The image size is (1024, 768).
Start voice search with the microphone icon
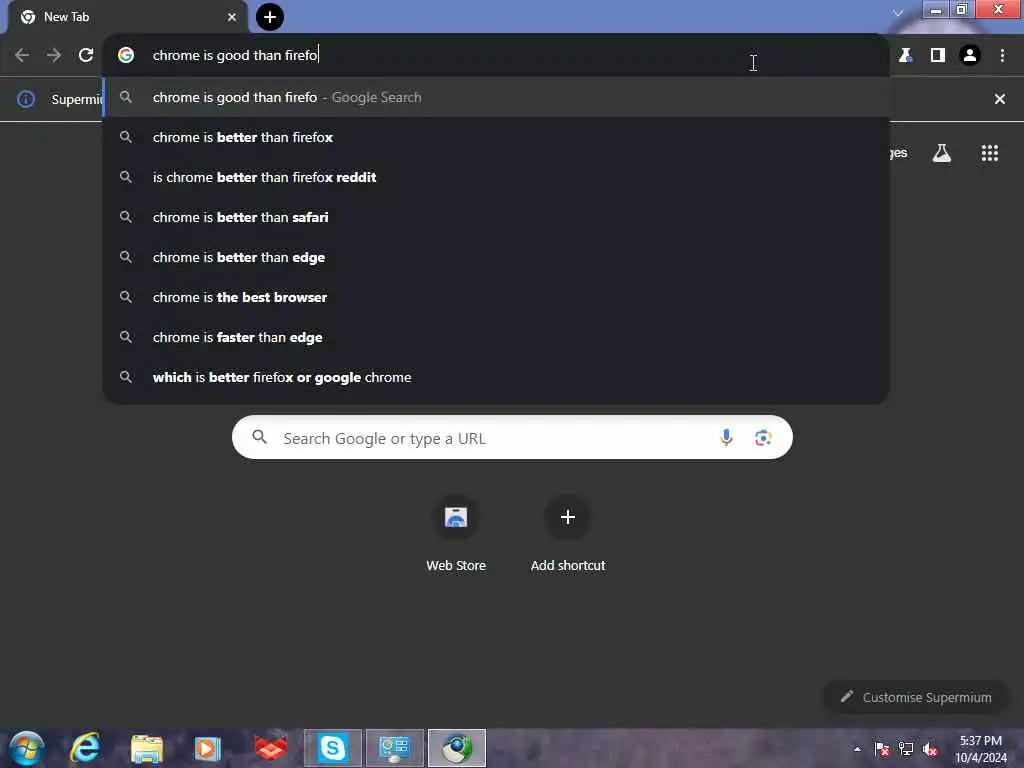pos(726,438)
